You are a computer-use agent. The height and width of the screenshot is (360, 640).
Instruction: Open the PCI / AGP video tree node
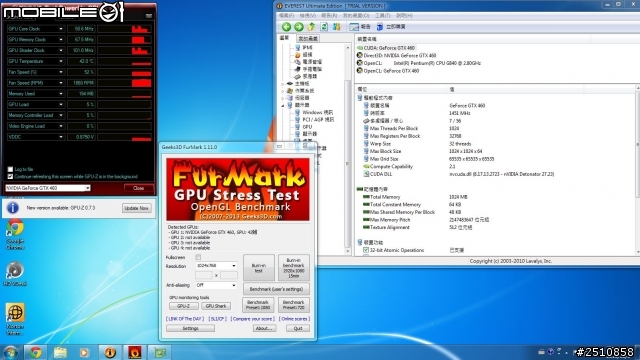(x=314, y=120)
